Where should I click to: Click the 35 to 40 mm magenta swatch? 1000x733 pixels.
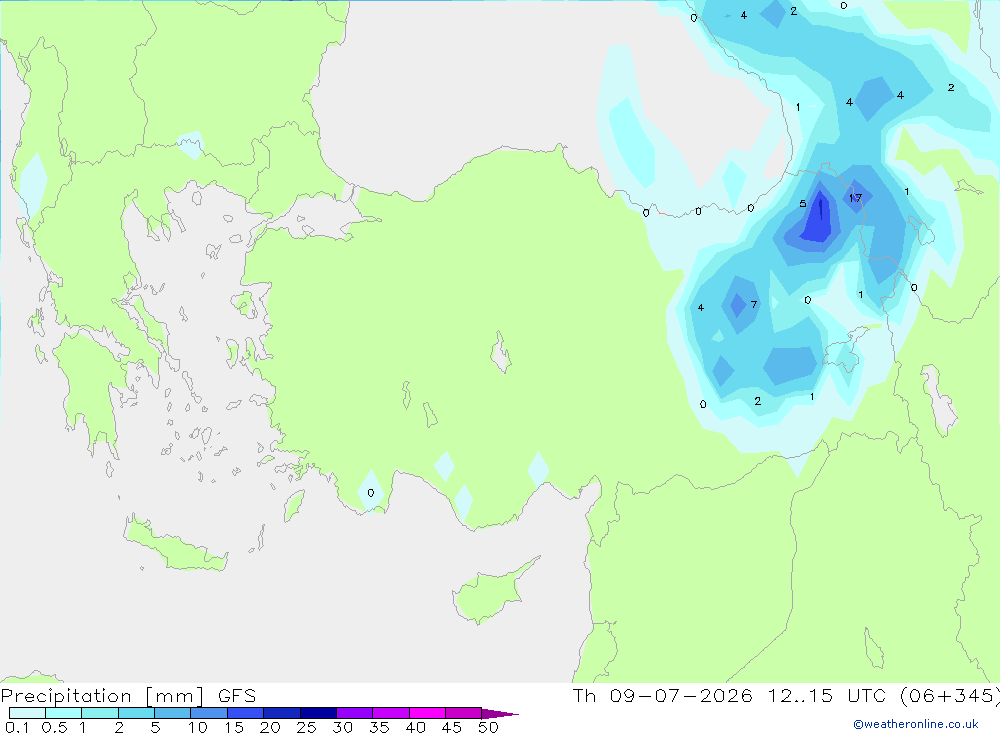click(x=391, y=713)
